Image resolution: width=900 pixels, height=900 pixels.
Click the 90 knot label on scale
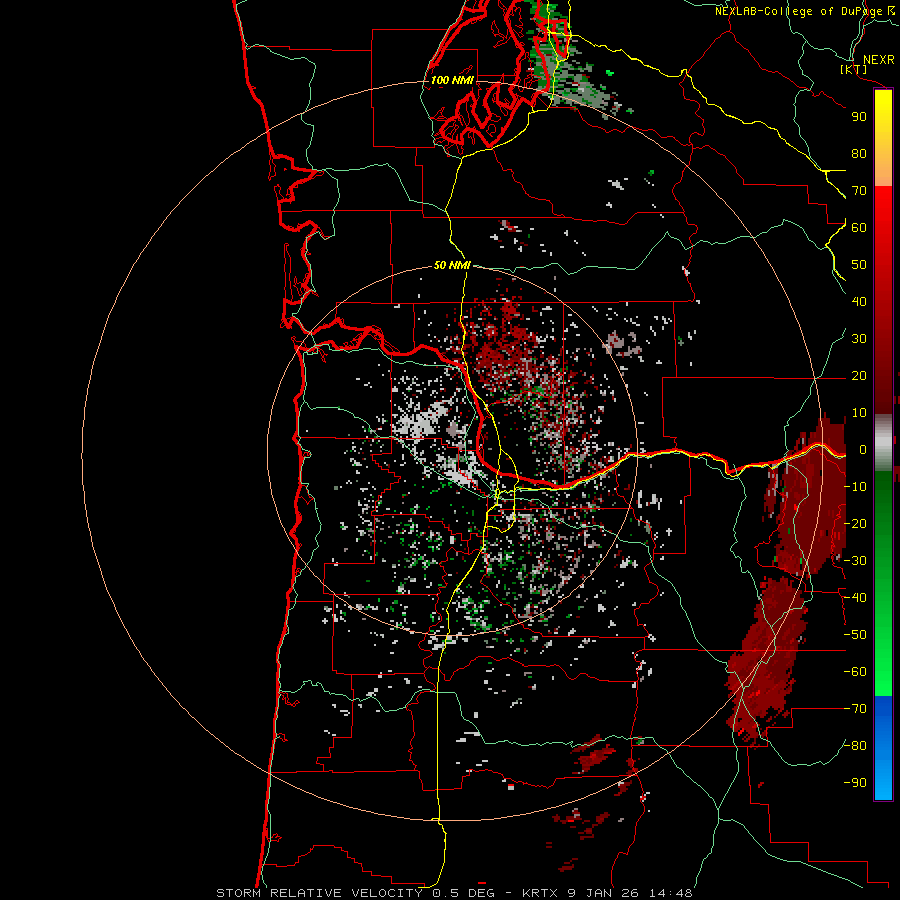(x=859, y=117)
